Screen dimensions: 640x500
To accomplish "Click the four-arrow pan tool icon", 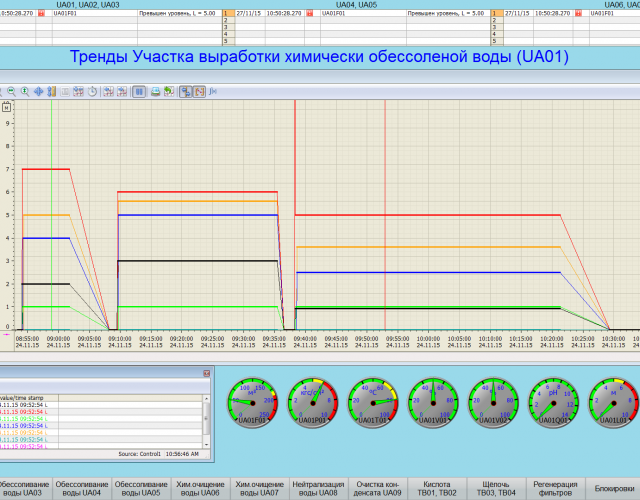I will [x=39, y=91].
